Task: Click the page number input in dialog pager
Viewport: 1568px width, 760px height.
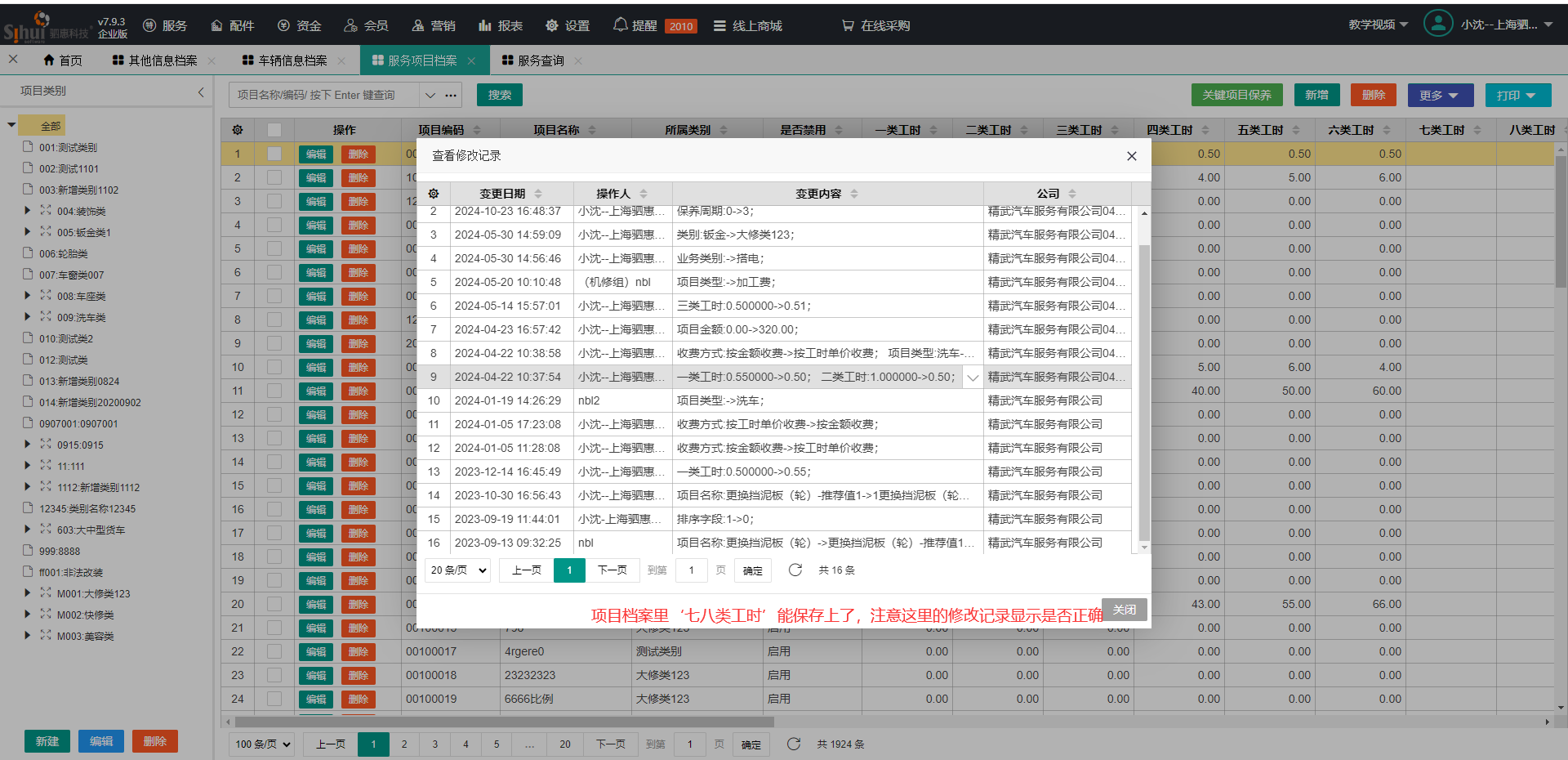Action: (x=691, y=570)
